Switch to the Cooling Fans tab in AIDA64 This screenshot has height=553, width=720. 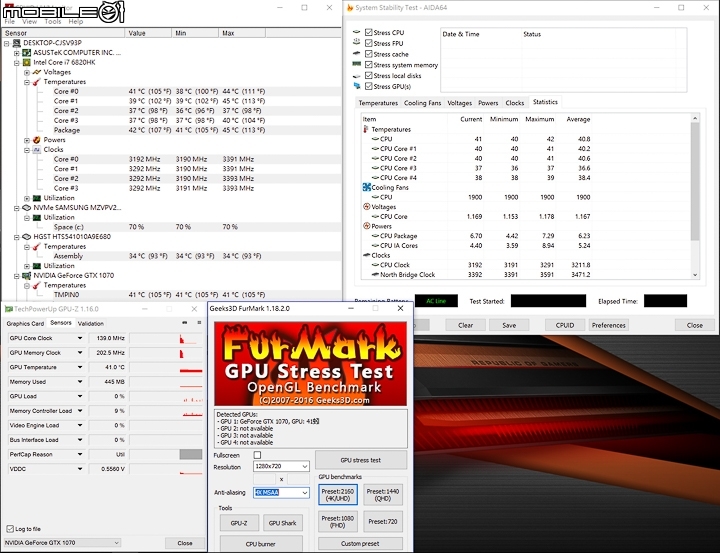[422, 103]
